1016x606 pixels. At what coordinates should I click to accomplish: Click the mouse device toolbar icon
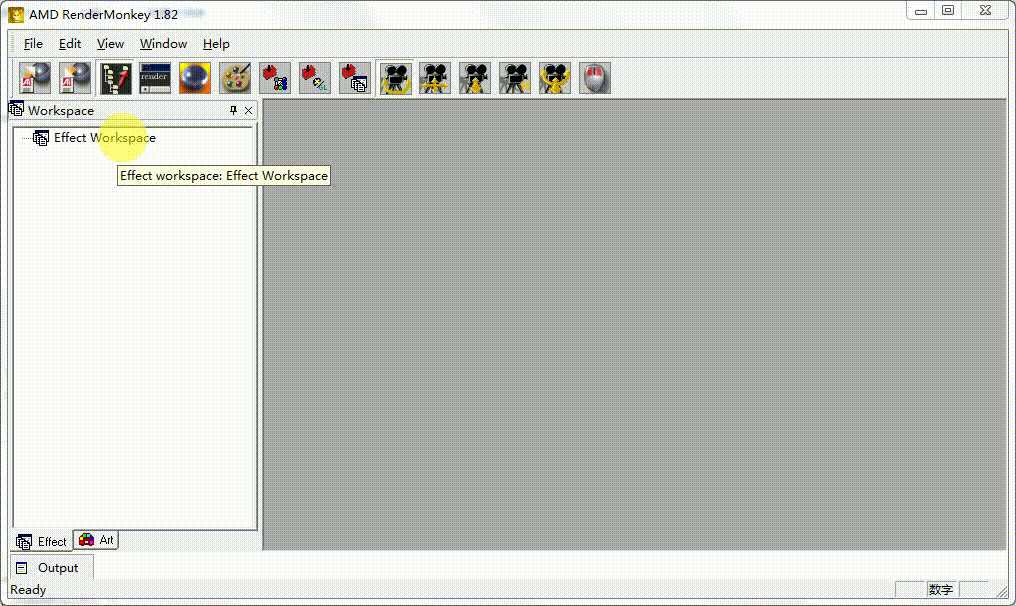[595, 78]
